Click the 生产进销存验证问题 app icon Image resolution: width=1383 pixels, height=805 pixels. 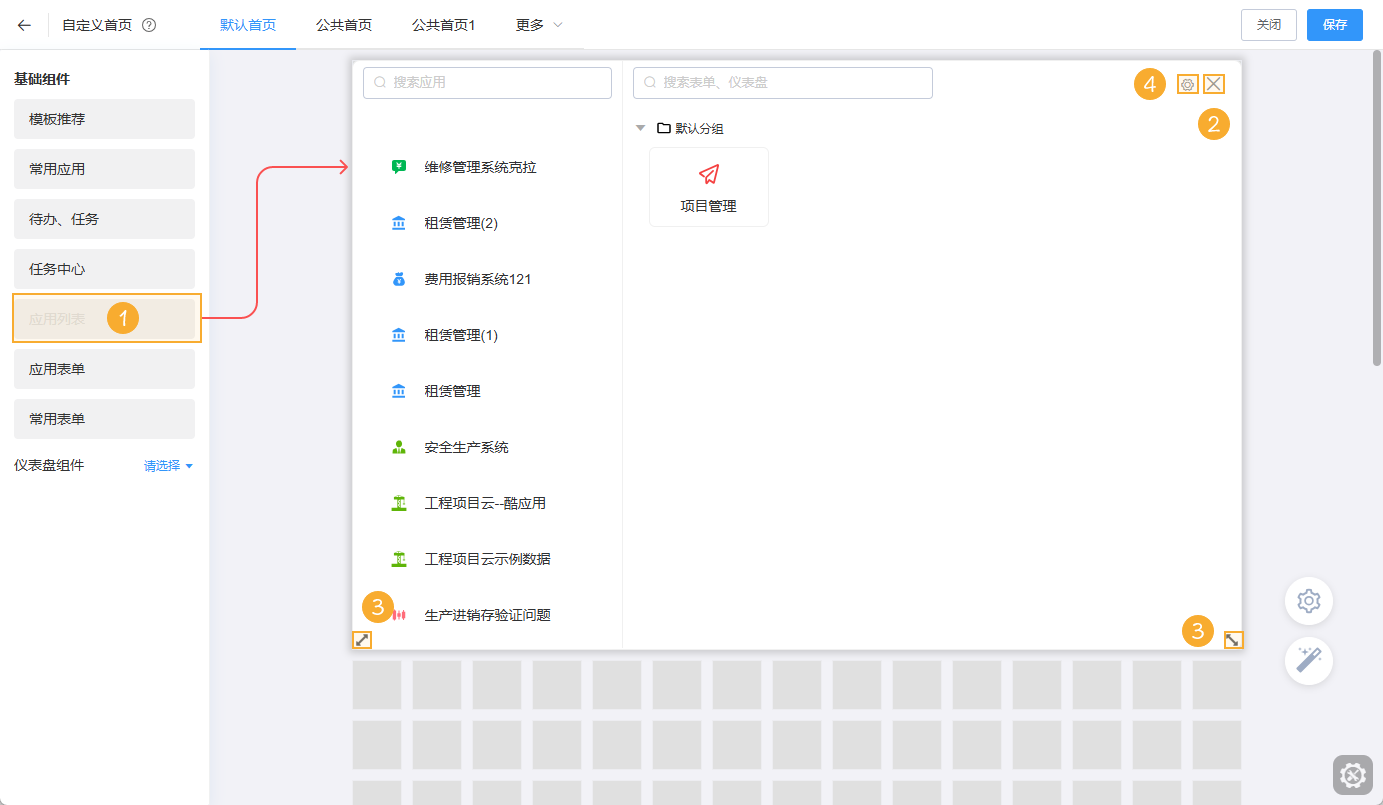tap(397, 614)
